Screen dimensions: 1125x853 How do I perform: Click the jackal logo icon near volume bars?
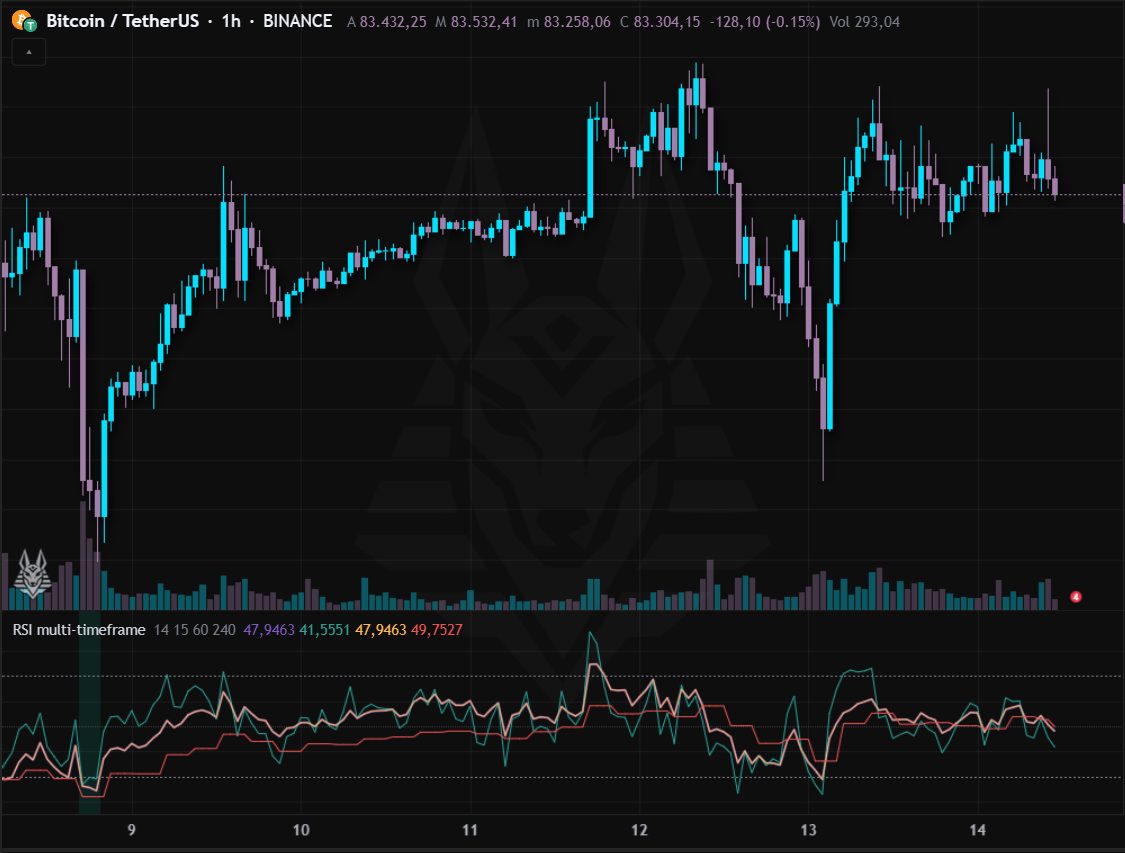click(32, 574)
